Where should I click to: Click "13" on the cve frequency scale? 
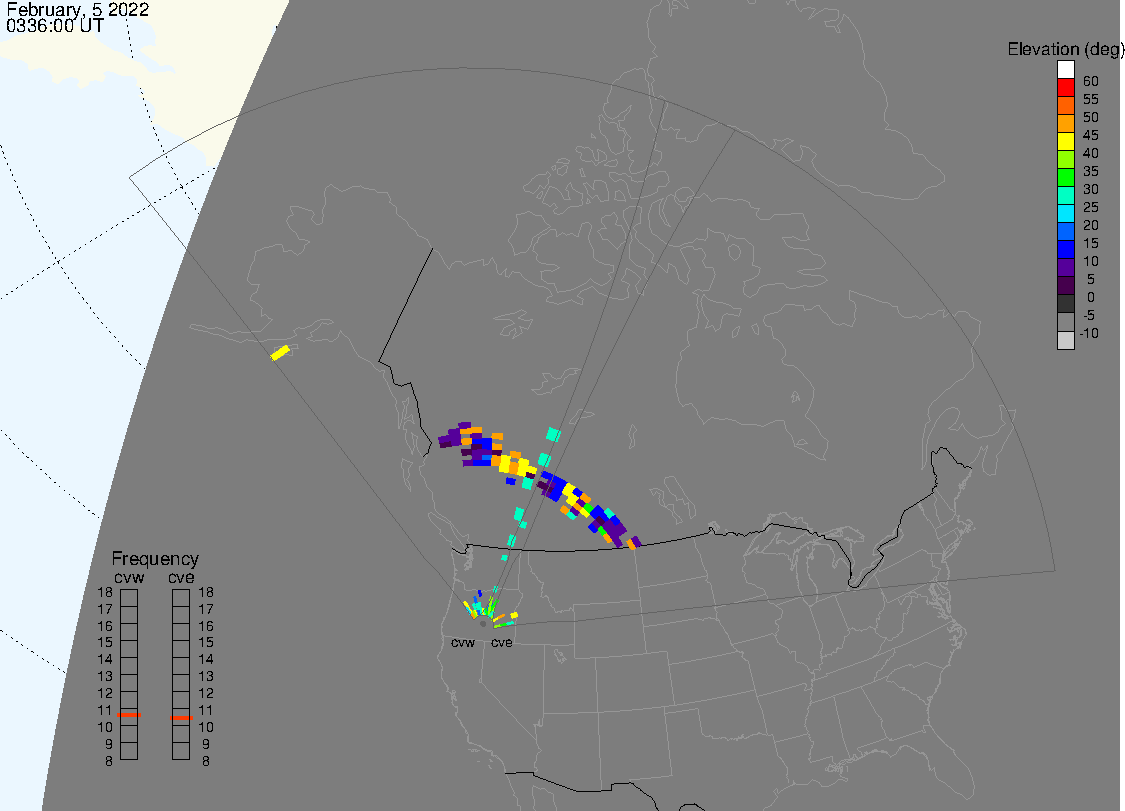(x=206, y=676)
